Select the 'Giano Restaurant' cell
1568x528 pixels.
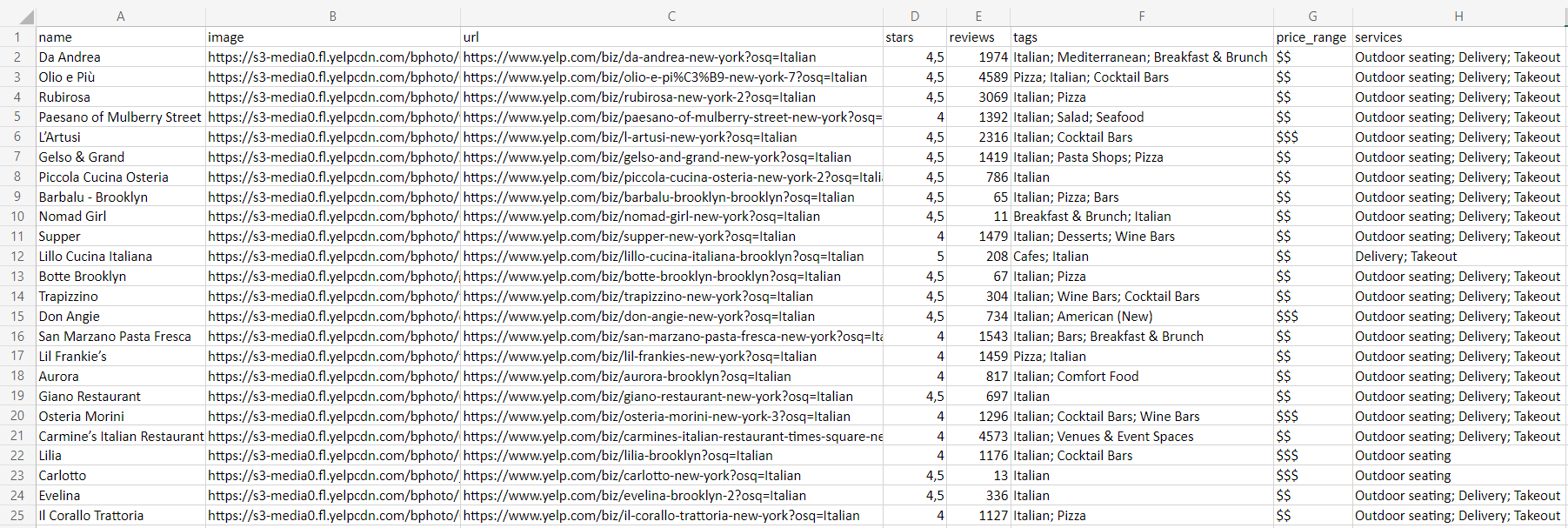120,397
